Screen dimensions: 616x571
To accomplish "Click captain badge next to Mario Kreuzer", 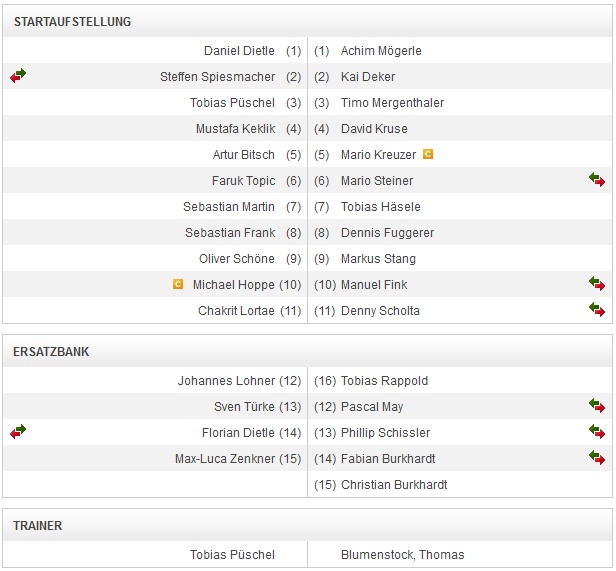I will 428,154.
